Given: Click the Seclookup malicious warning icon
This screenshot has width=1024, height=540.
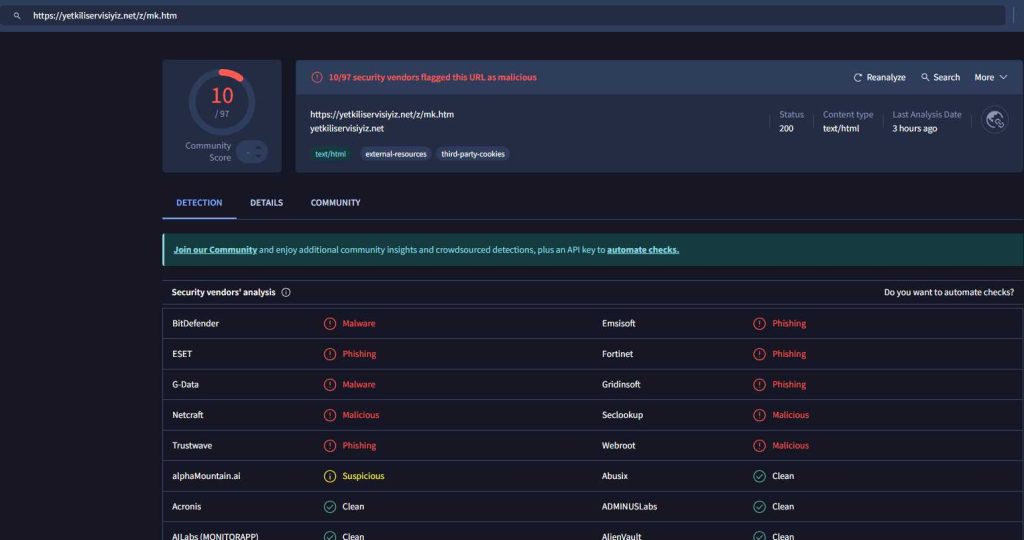Looking at the screenshot, I should tap(759, 415).
